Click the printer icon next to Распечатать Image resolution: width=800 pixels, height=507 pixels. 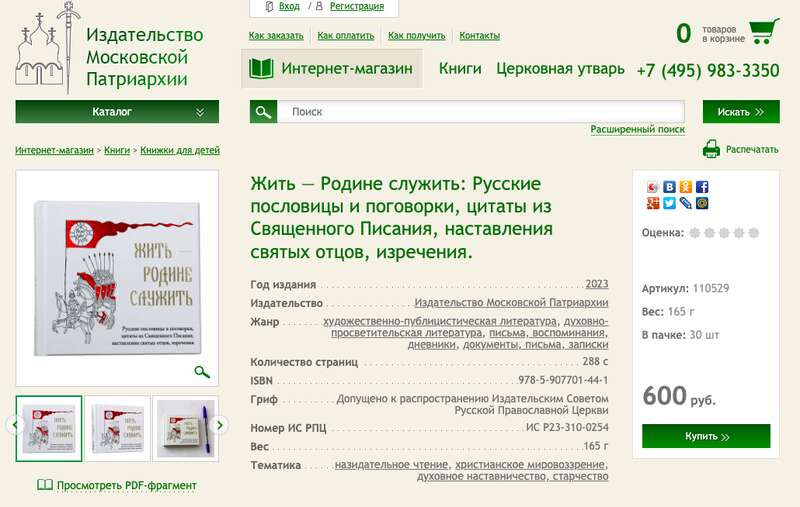coord(711,150)
